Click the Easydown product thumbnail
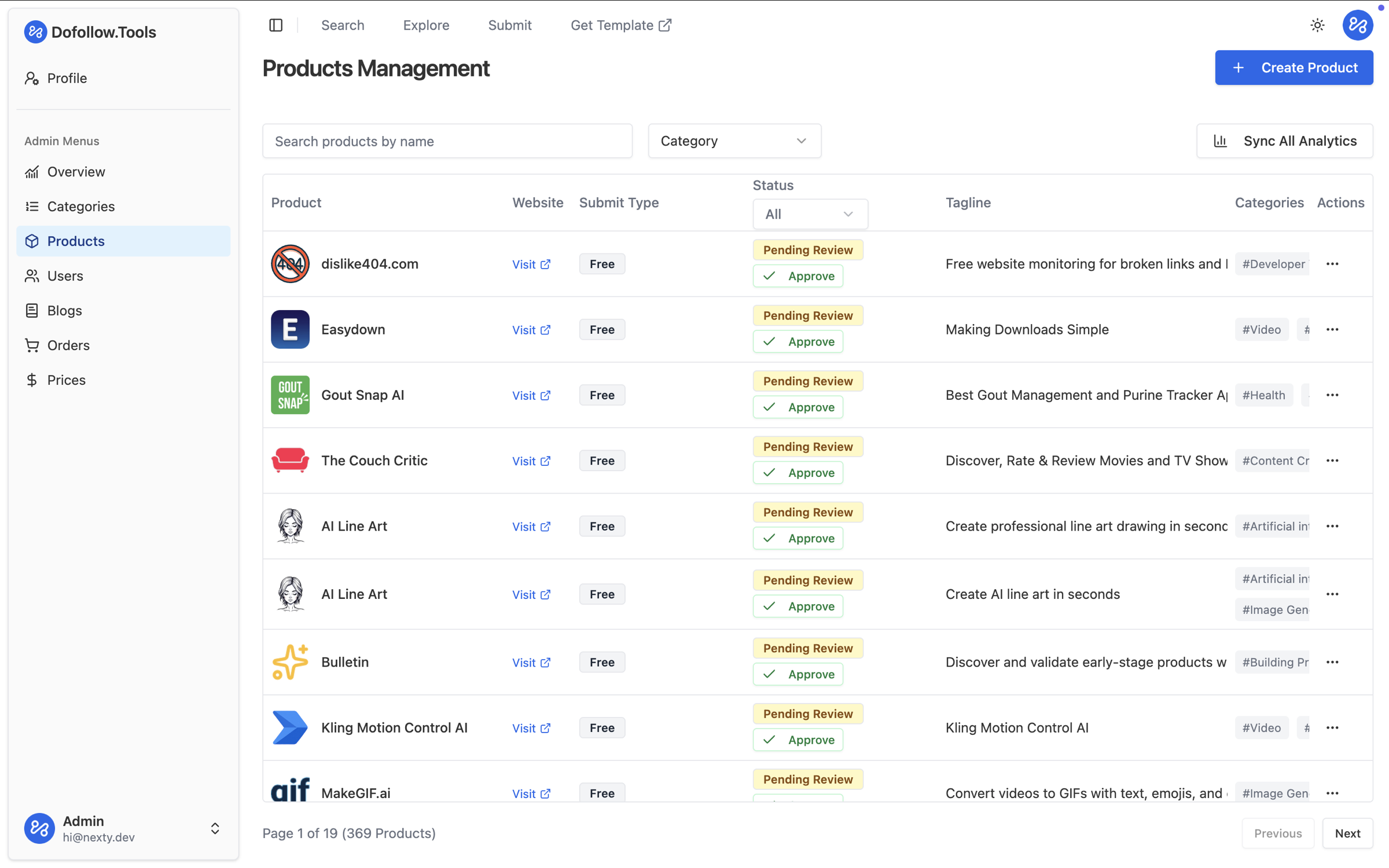The height and width of the screenshot is (868, 1389). pos(290,329)
